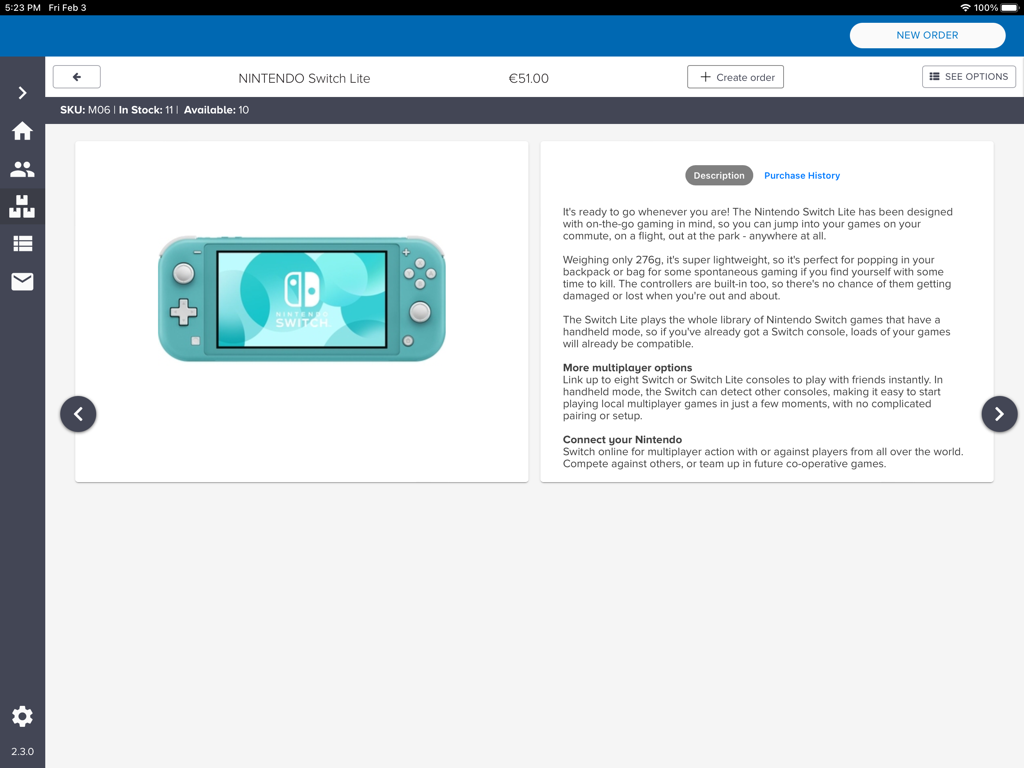This screenshot has height=768, width=1024.
Task: Click the Nintendo Switch Lite product image
Action: click(x=301, y=299)
